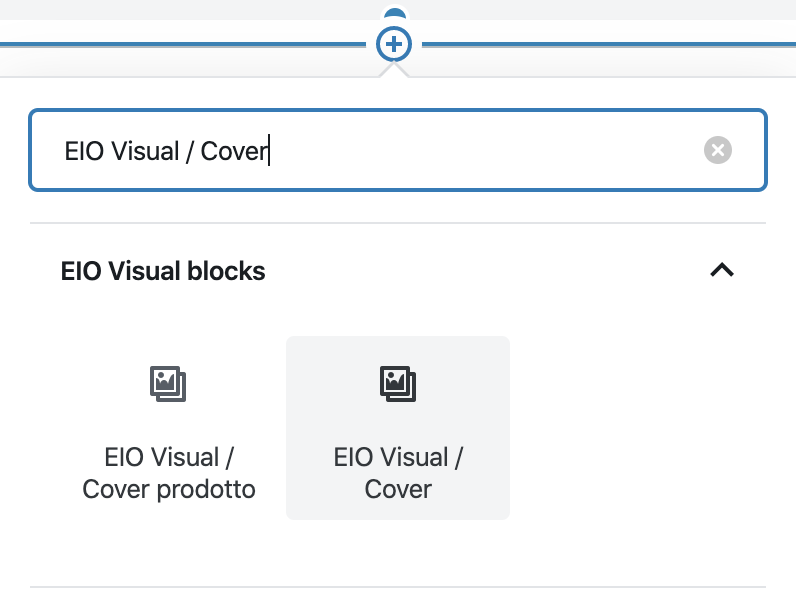Image resolution: width=796 pixels, height=596 pixels.
Task: Click the gray circular reset search button
Action: [717, 150]
